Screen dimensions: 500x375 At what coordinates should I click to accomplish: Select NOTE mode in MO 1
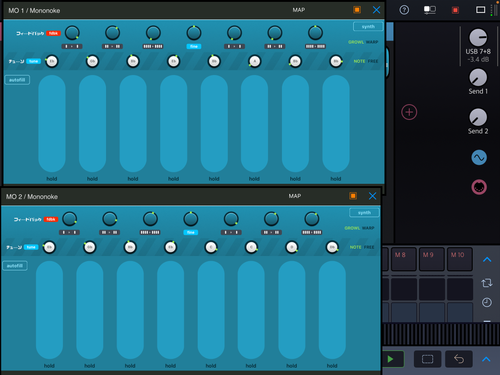coord(359,61)
